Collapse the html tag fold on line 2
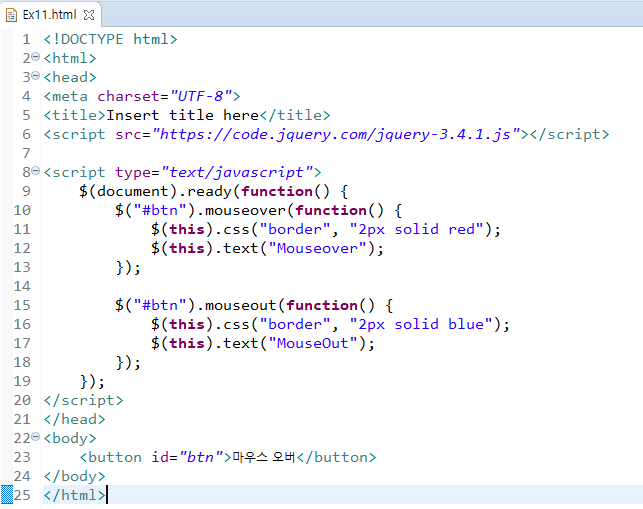The image size is (643, 509). click(x=36, y=57)
